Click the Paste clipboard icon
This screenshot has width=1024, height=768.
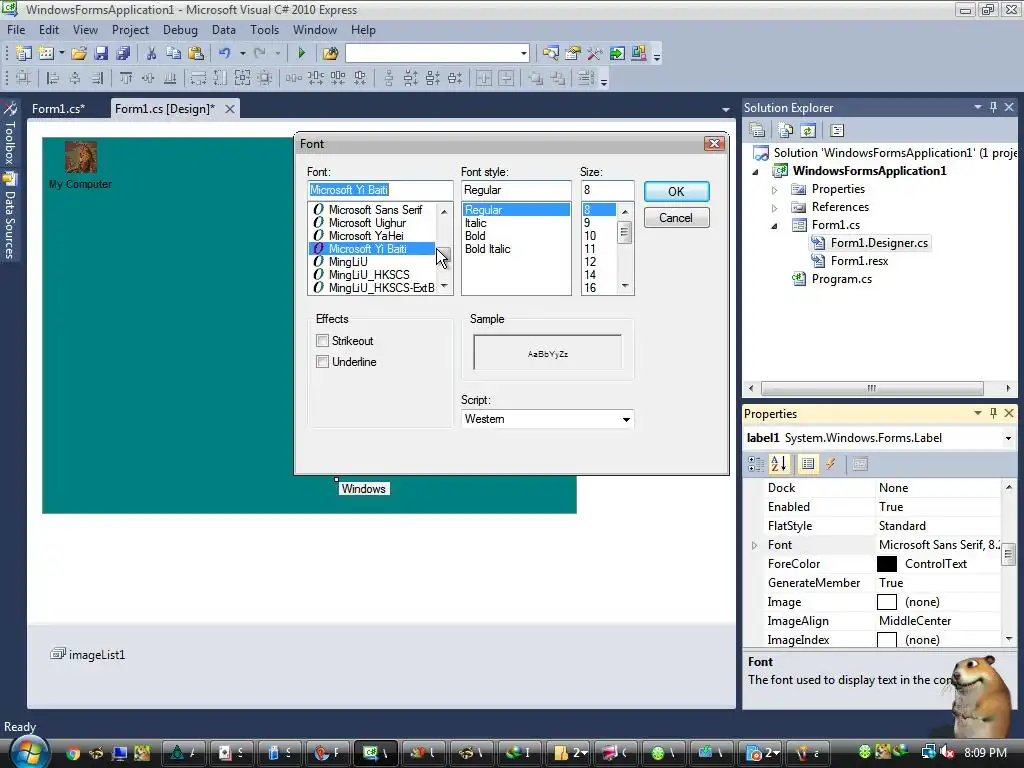(195, 53)
